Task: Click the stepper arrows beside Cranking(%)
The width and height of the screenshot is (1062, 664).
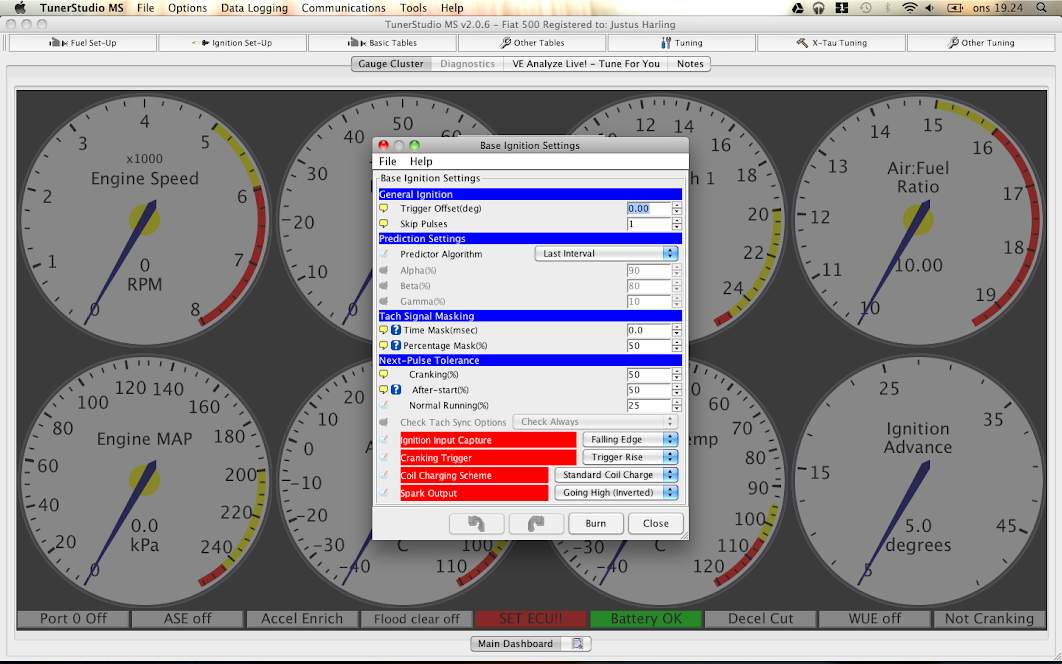Action: tap(677, 375)
